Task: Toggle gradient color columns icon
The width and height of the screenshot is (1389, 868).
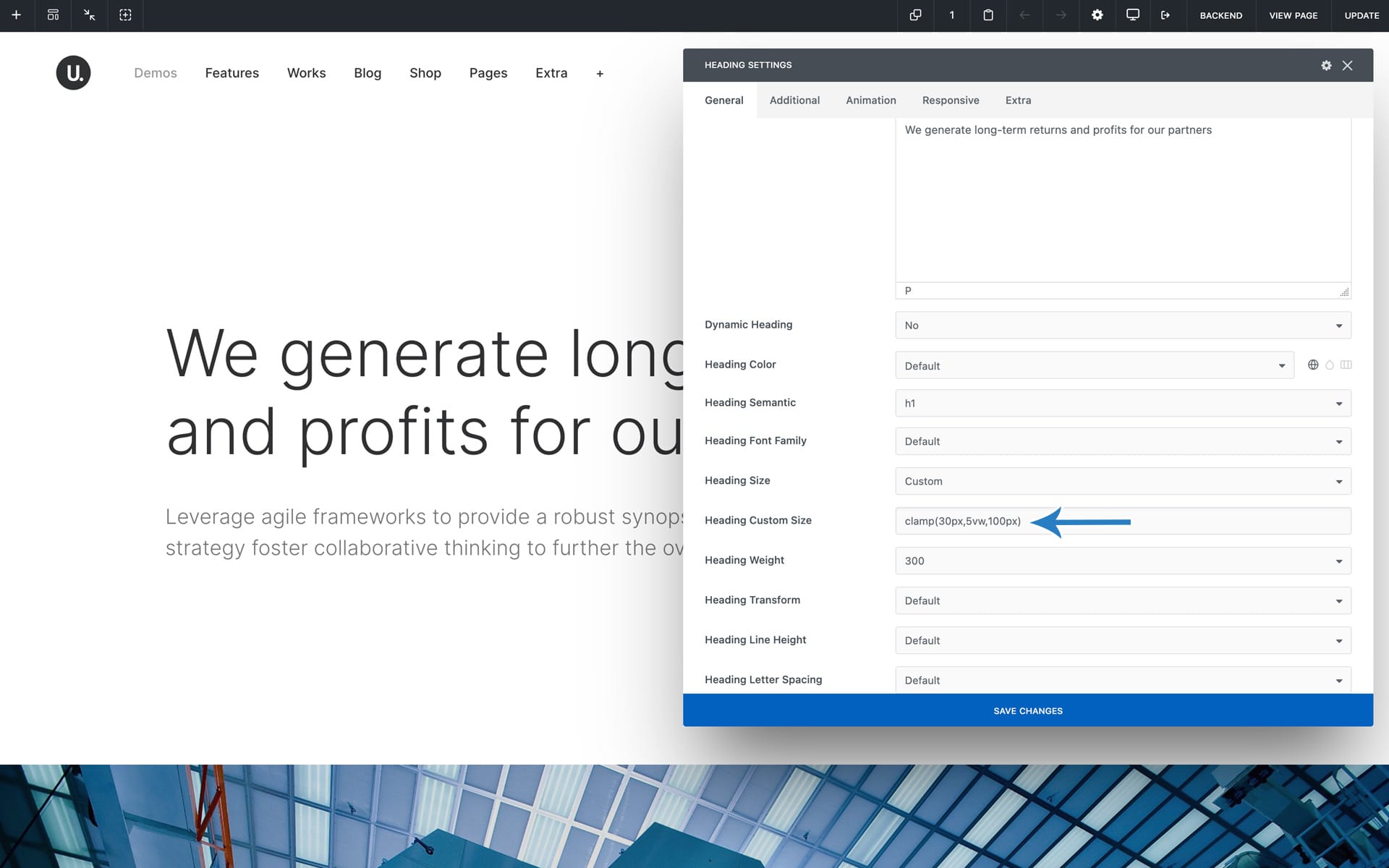Action: pyautogui.click(x=1346, y=365)
